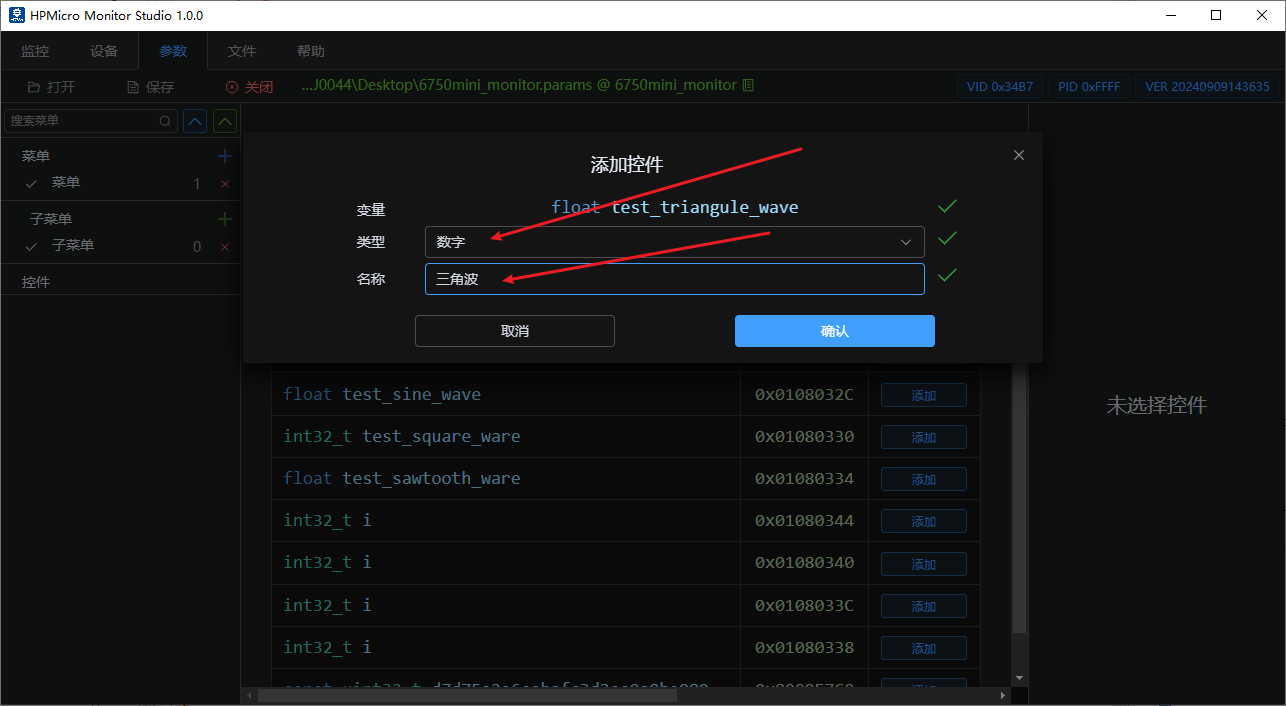Click the scrollbar down arrow in variable list
The image size is (1286, 706).
tap(1020, 677)
